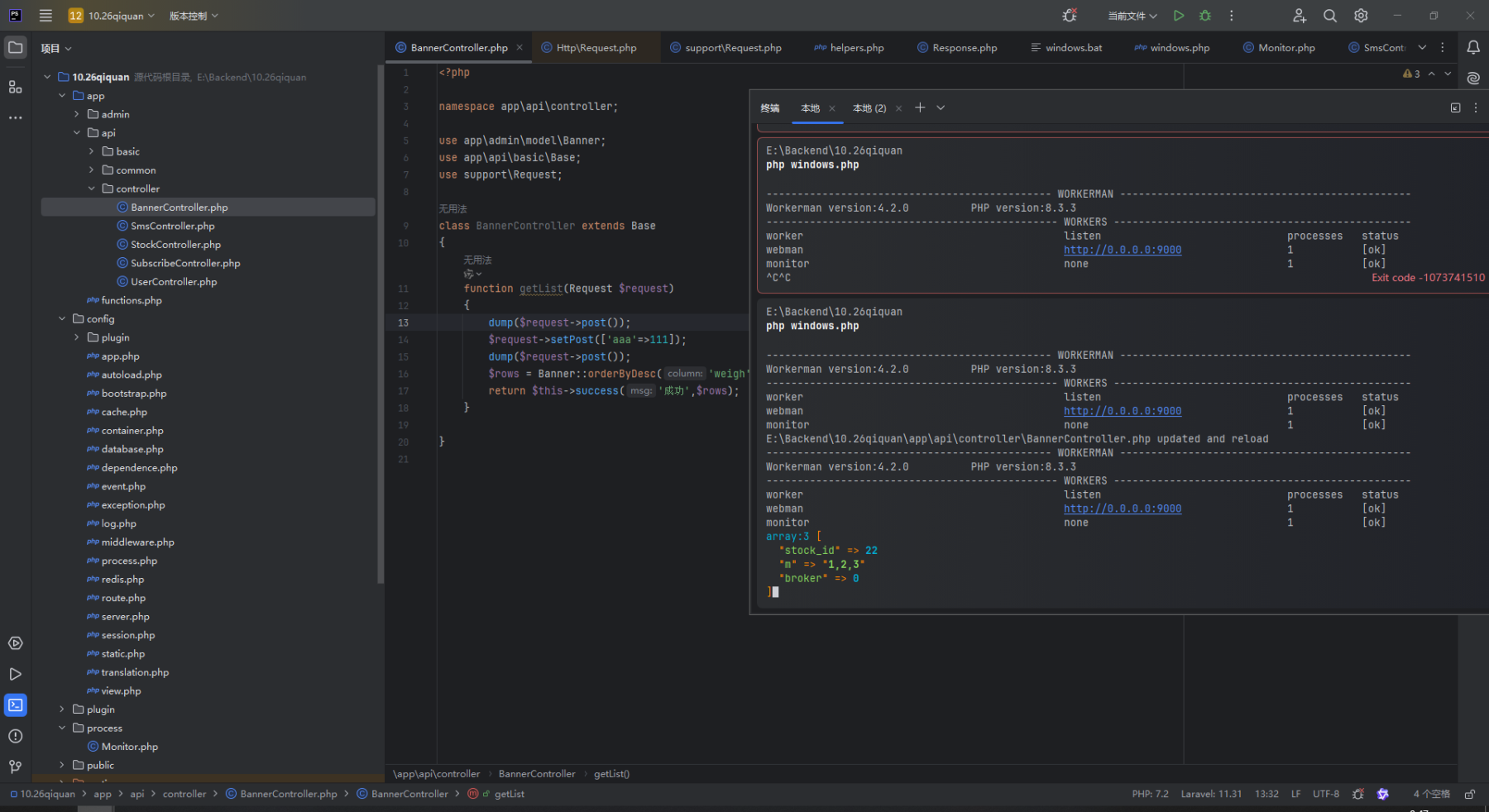The height and width of the screenshot is (812, 1489).
Task: Expand the basic folder
Action: pyautogui.click(x=92, y=151)
